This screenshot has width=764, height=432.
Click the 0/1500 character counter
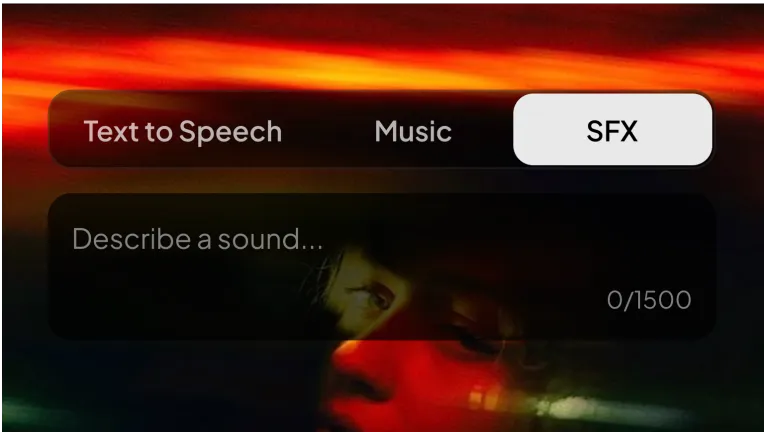649,300
